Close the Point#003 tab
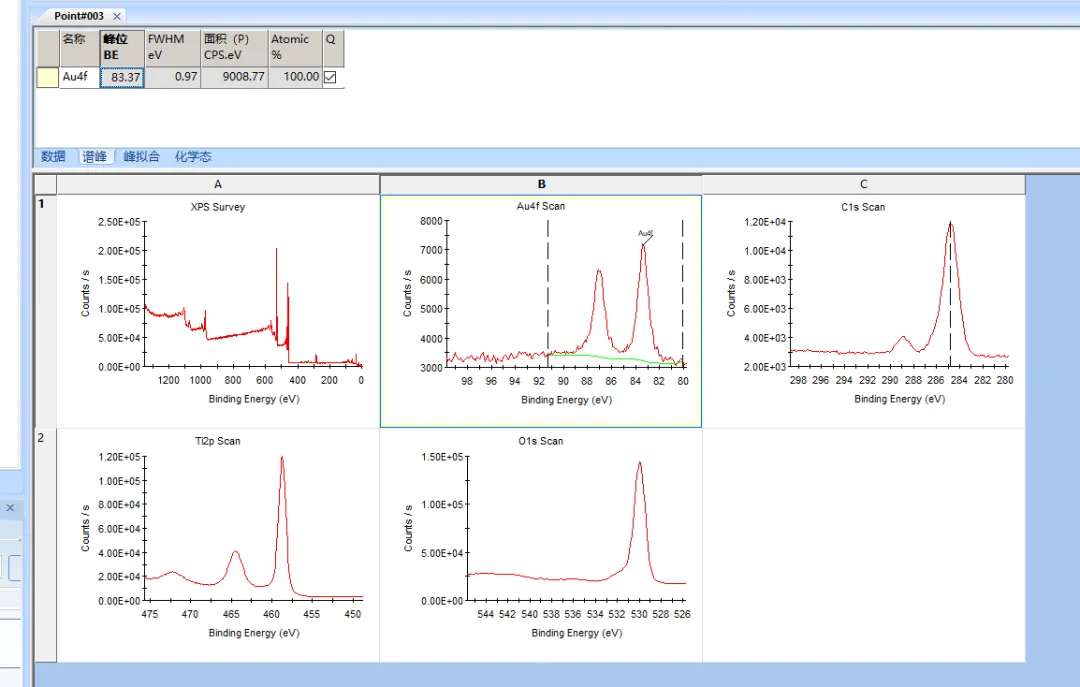 (117, 16)
